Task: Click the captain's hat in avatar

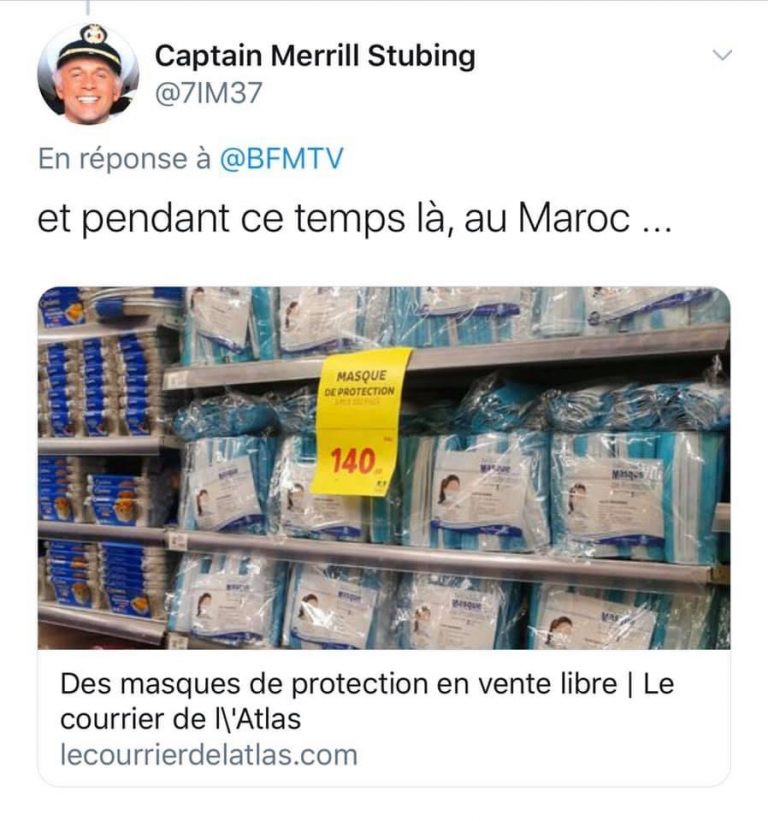Action: coord(90,49)
